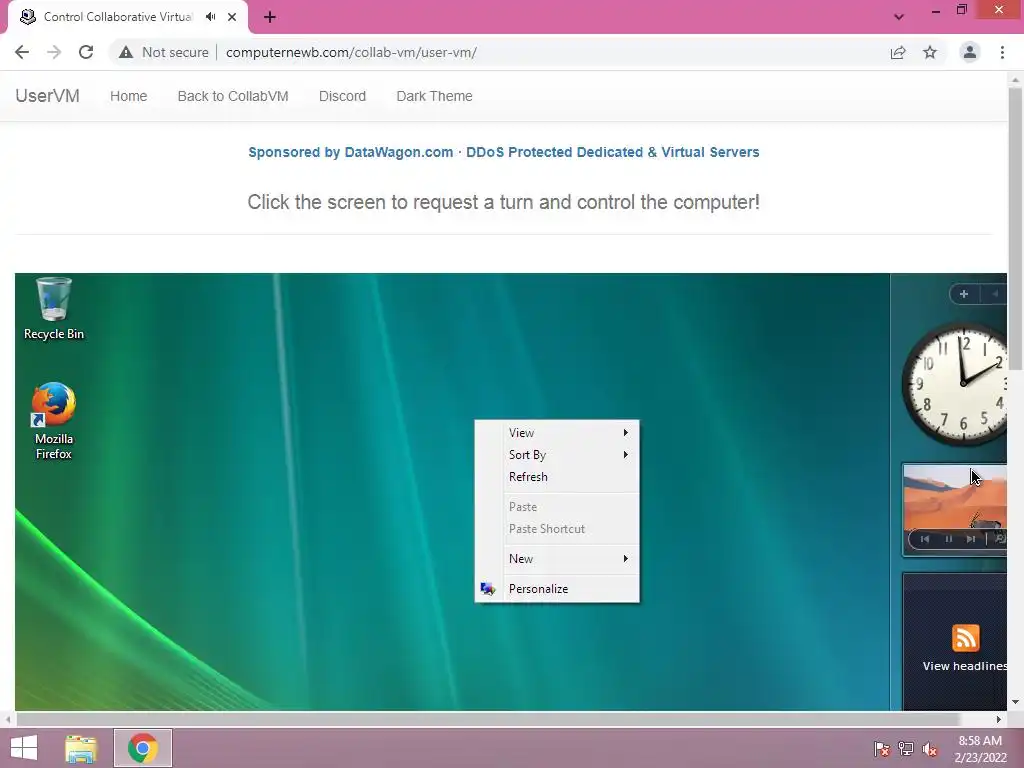Click the muted volume tray icon

click(930, 749)
